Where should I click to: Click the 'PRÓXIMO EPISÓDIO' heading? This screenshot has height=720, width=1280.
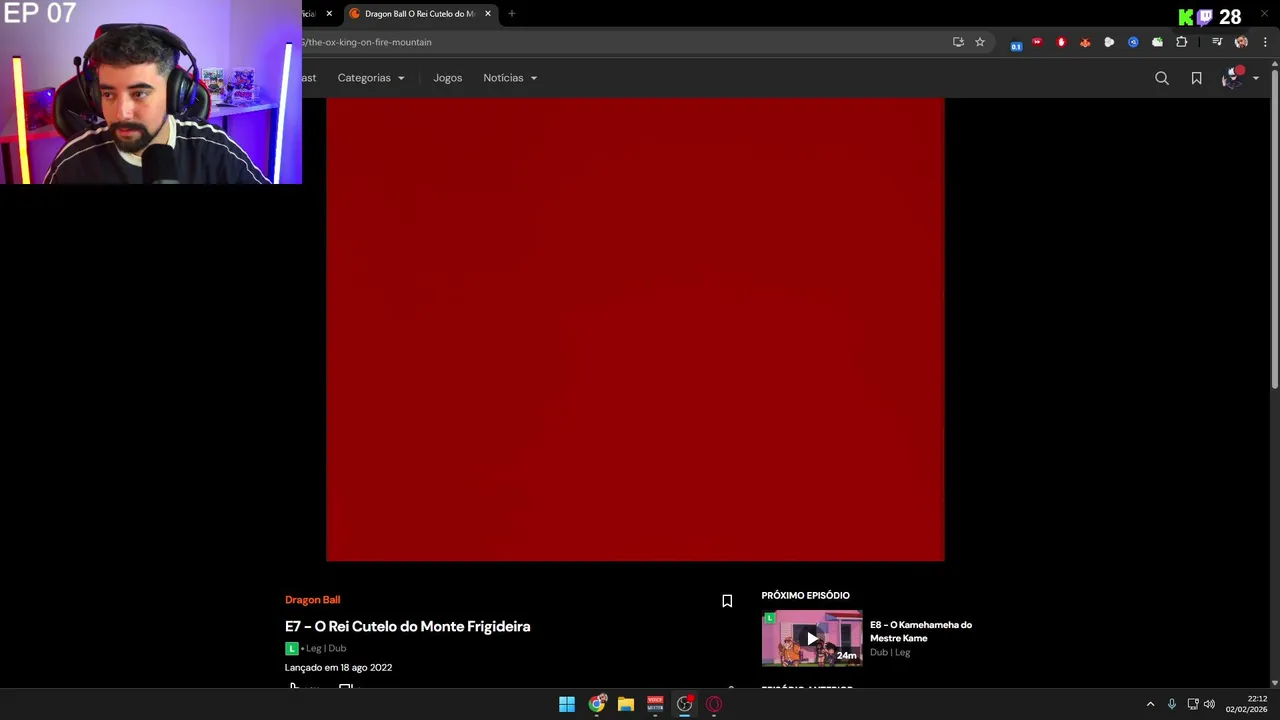(x=805, y=595)
